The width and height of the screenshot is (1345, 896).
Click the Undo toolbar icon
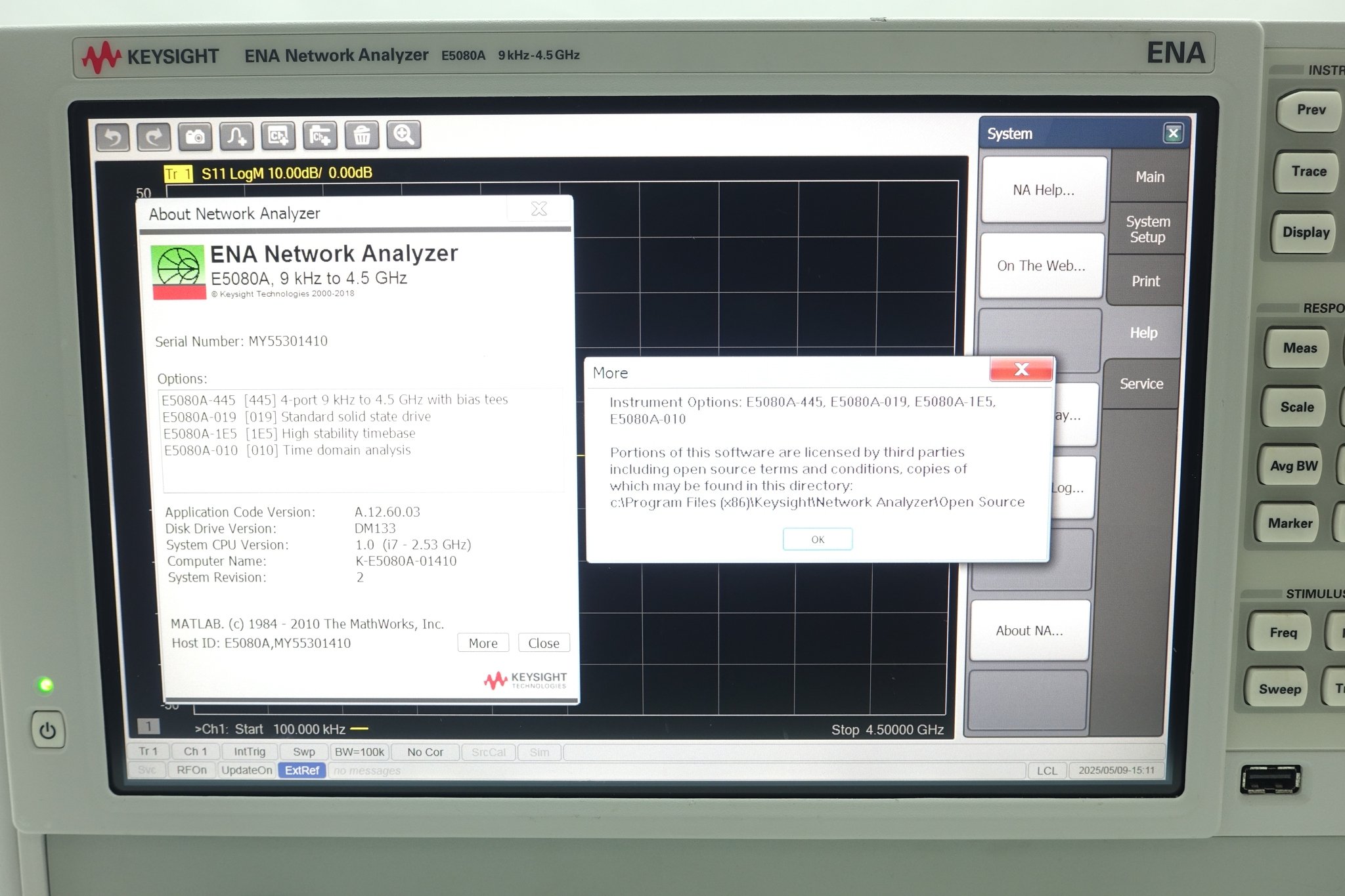(x=112, y=137)
